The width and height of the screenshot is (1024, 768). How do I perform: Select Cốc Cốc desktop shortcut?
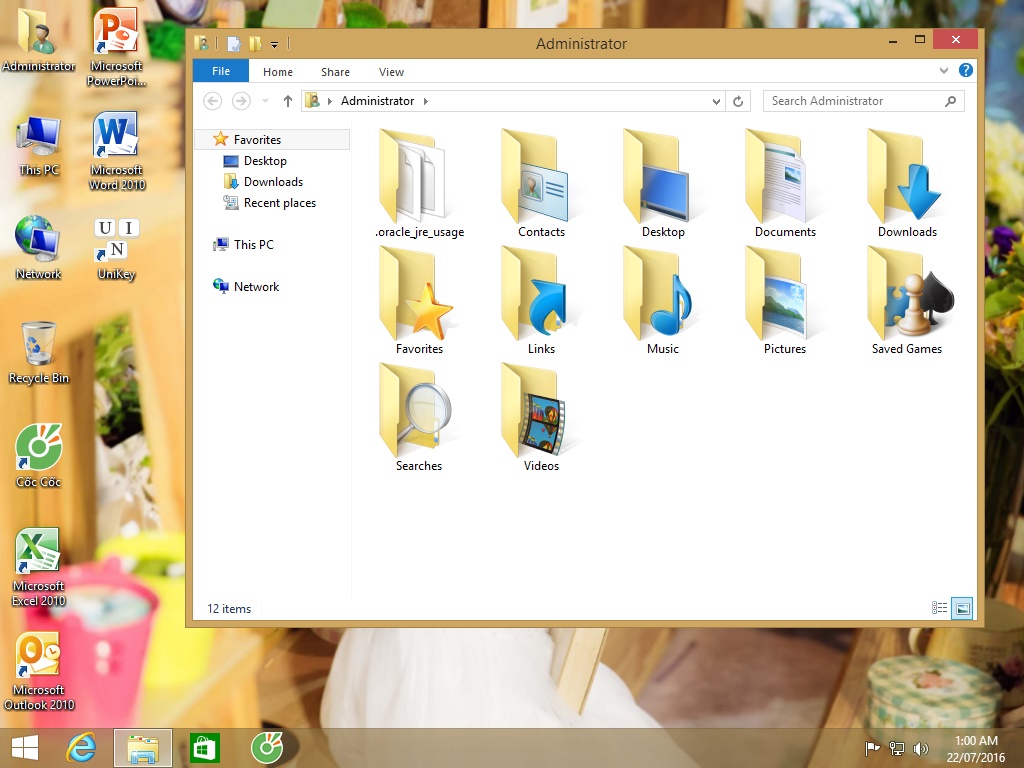tap(39, 456)
